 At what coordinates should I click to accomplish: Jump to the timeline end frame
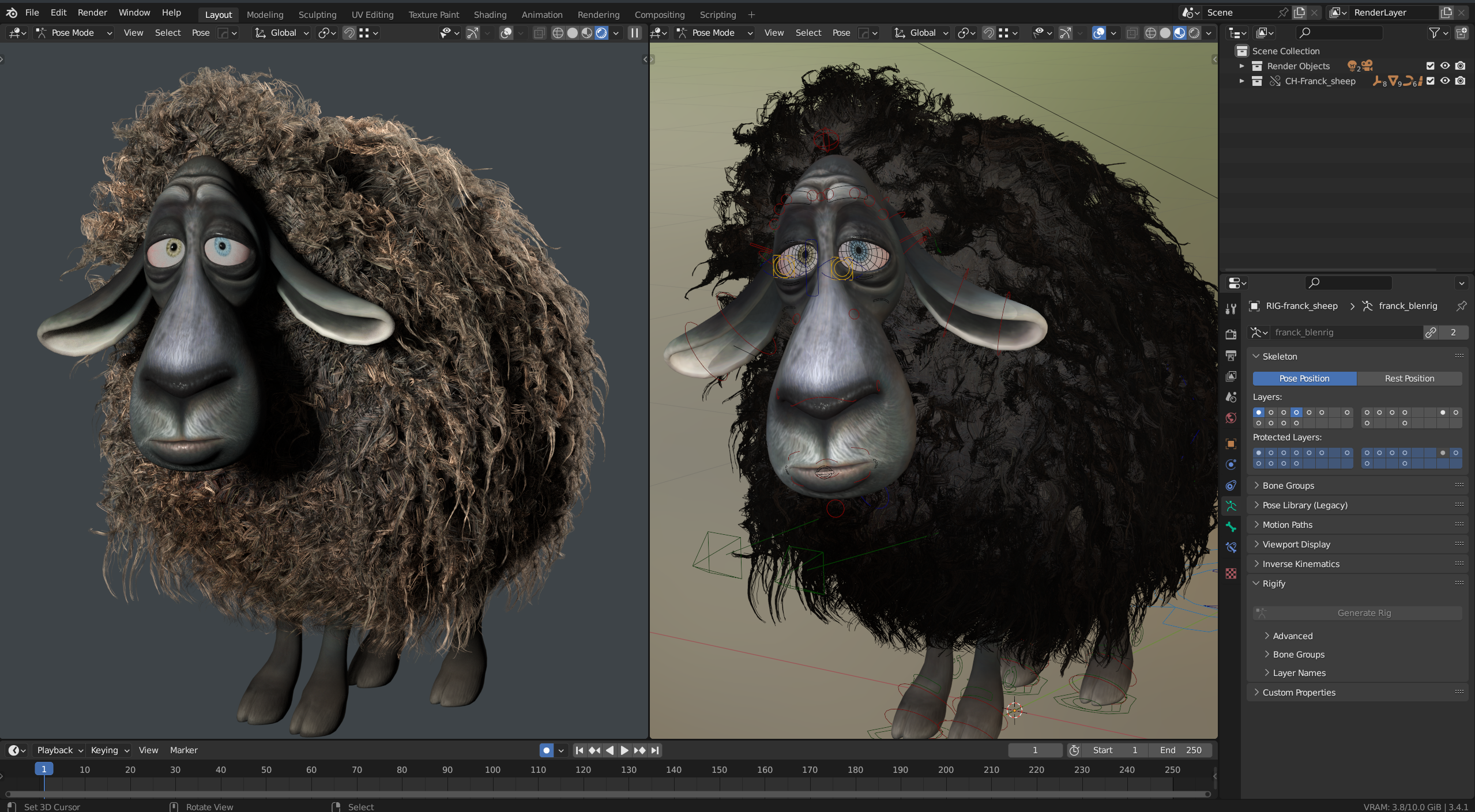pos(654,750)
